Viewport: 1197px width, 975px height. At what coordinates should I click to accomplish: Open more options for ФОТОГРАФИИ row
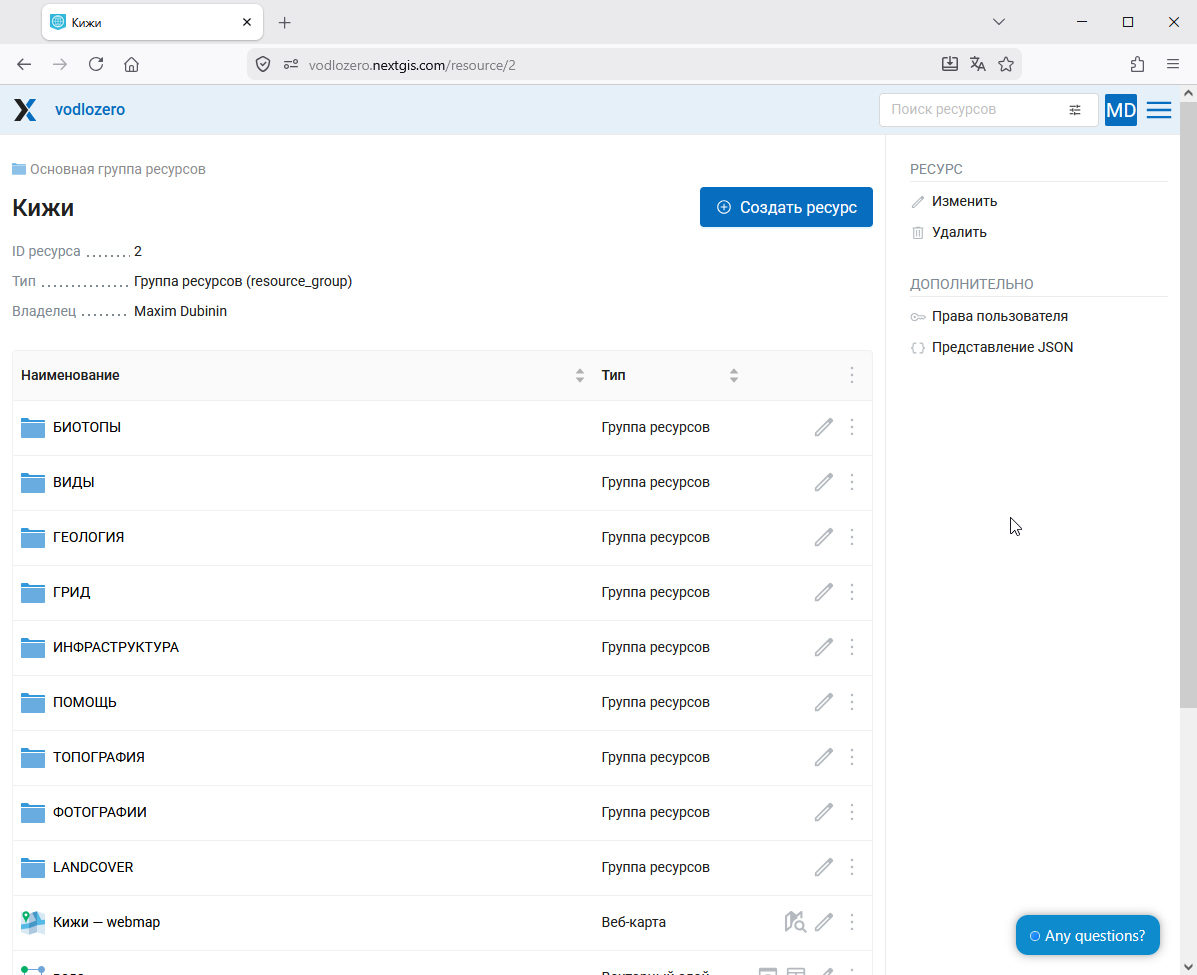(852, 812)
